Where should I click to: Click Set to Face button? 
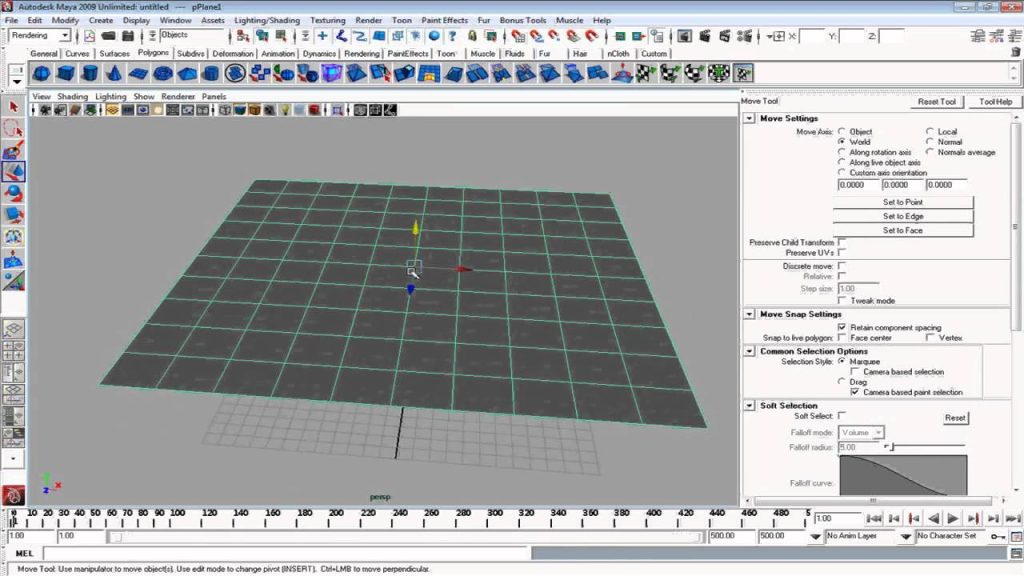[903, 231]
